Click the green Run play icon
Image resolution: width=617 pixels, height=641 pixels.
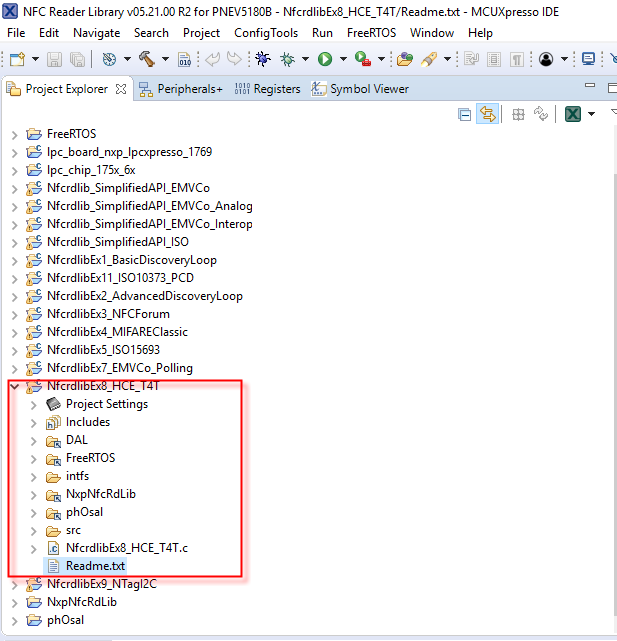[x=325, y=60]
